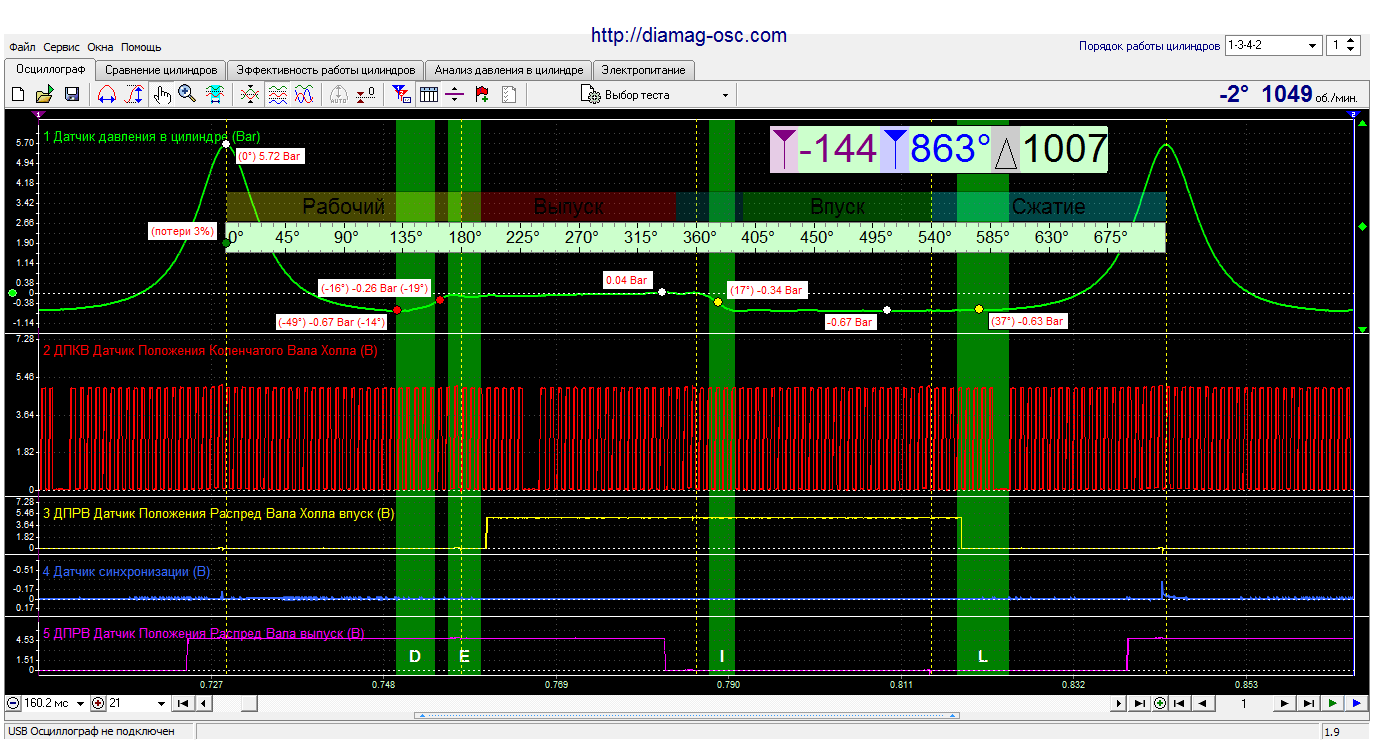1382x744 pixels.
Task: Click green band label L
Action: 983,656
